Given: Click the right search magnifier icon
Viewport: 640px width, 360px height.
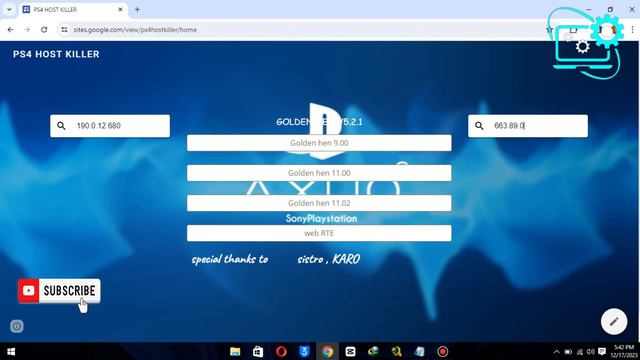Looking at the screenshot, I should point(479,126).
